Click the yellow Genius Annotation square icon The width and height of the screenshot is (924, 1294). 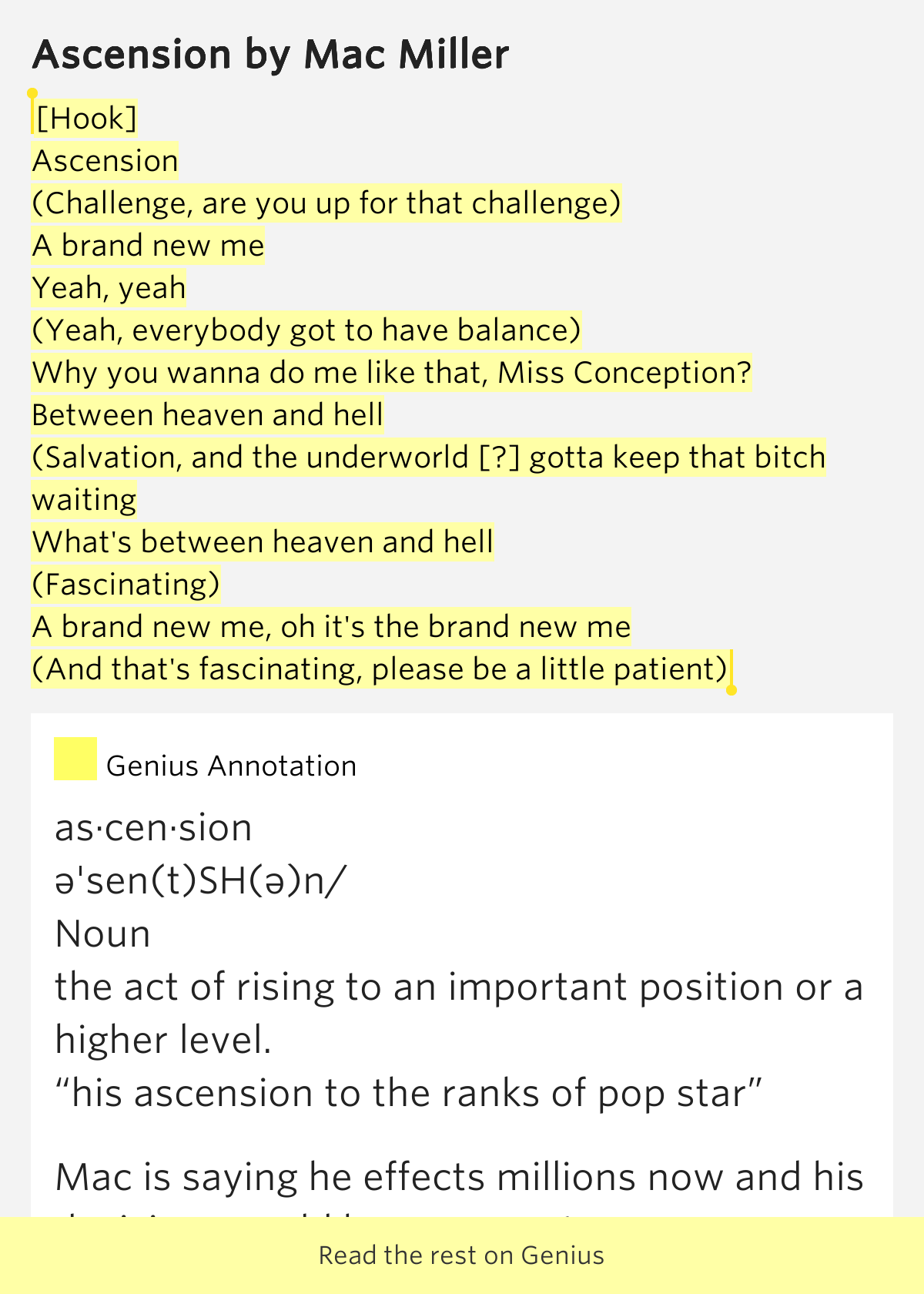pyautogui.click(x=75, y=759)
